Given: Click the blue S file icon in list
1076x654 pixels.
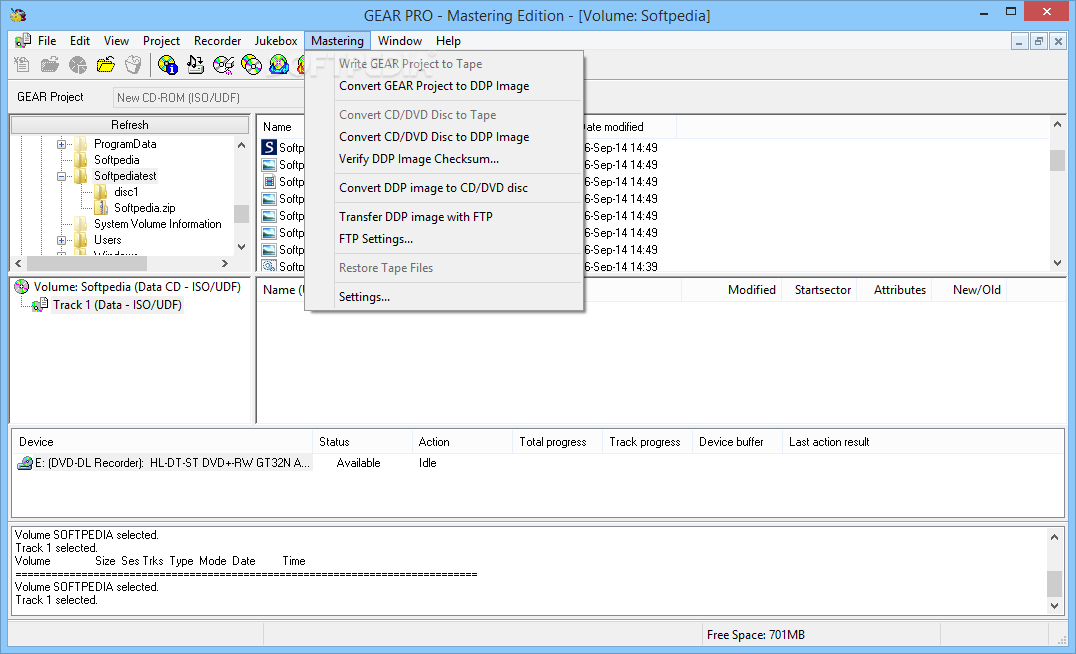Looking at the screenshot, I should 269,148.
